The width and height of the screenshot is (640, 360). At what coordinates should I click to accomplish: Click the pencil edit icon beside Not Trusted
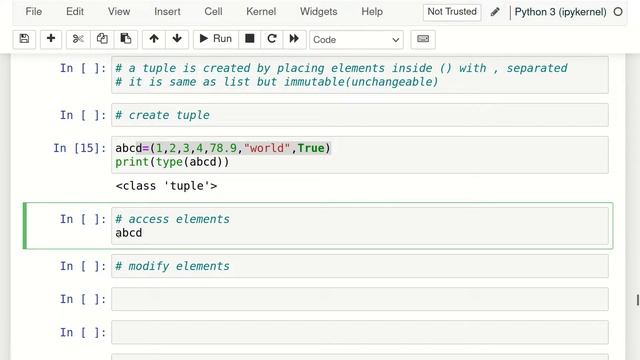click(495, 12)
